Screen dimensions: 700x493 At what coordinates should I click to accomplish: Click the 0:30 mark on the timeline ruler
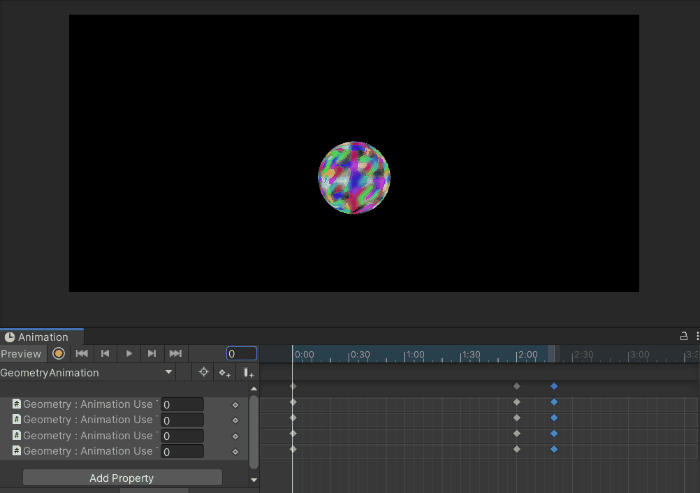(x=360, y=355)
